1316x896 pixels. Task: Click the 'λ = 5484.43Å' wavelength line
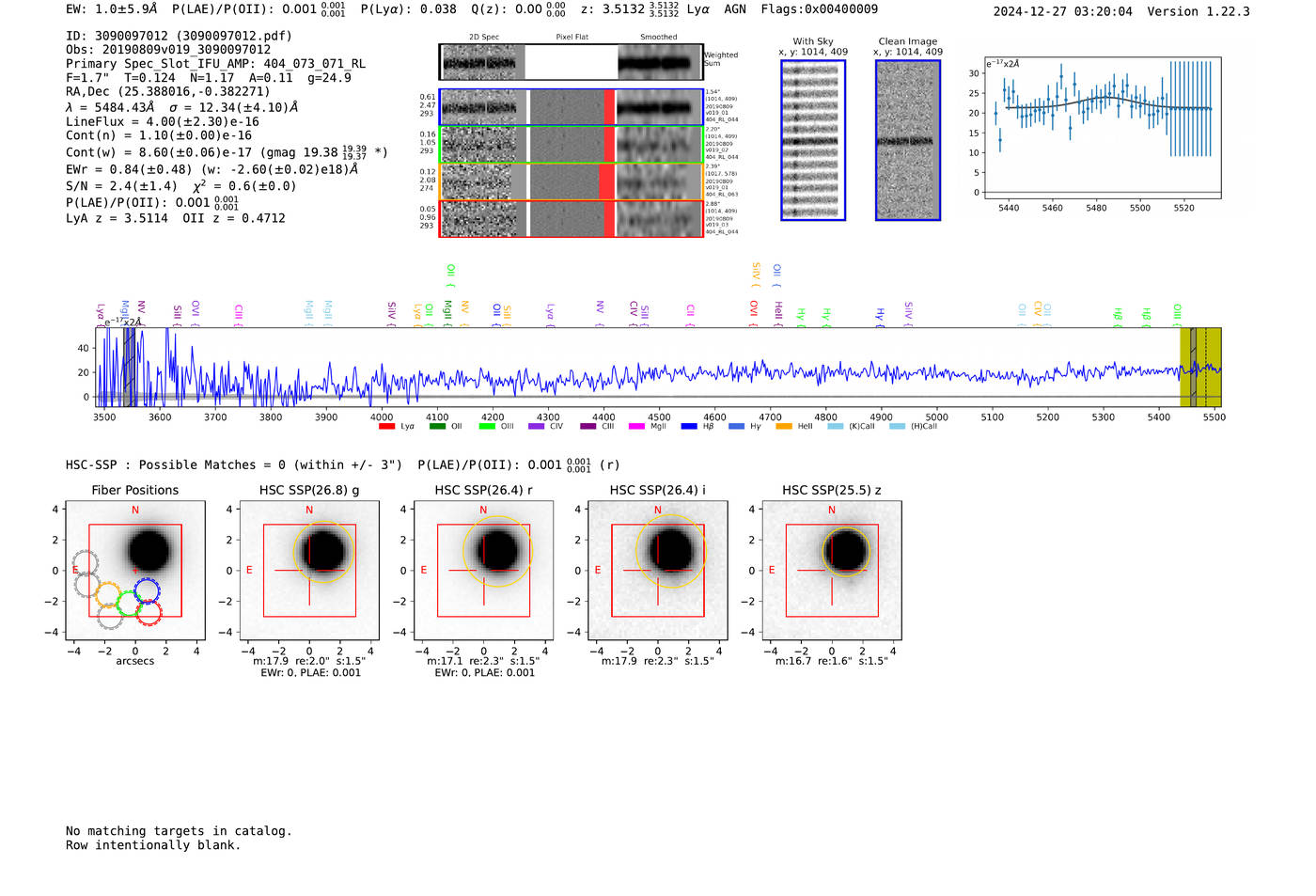(182, 107)
